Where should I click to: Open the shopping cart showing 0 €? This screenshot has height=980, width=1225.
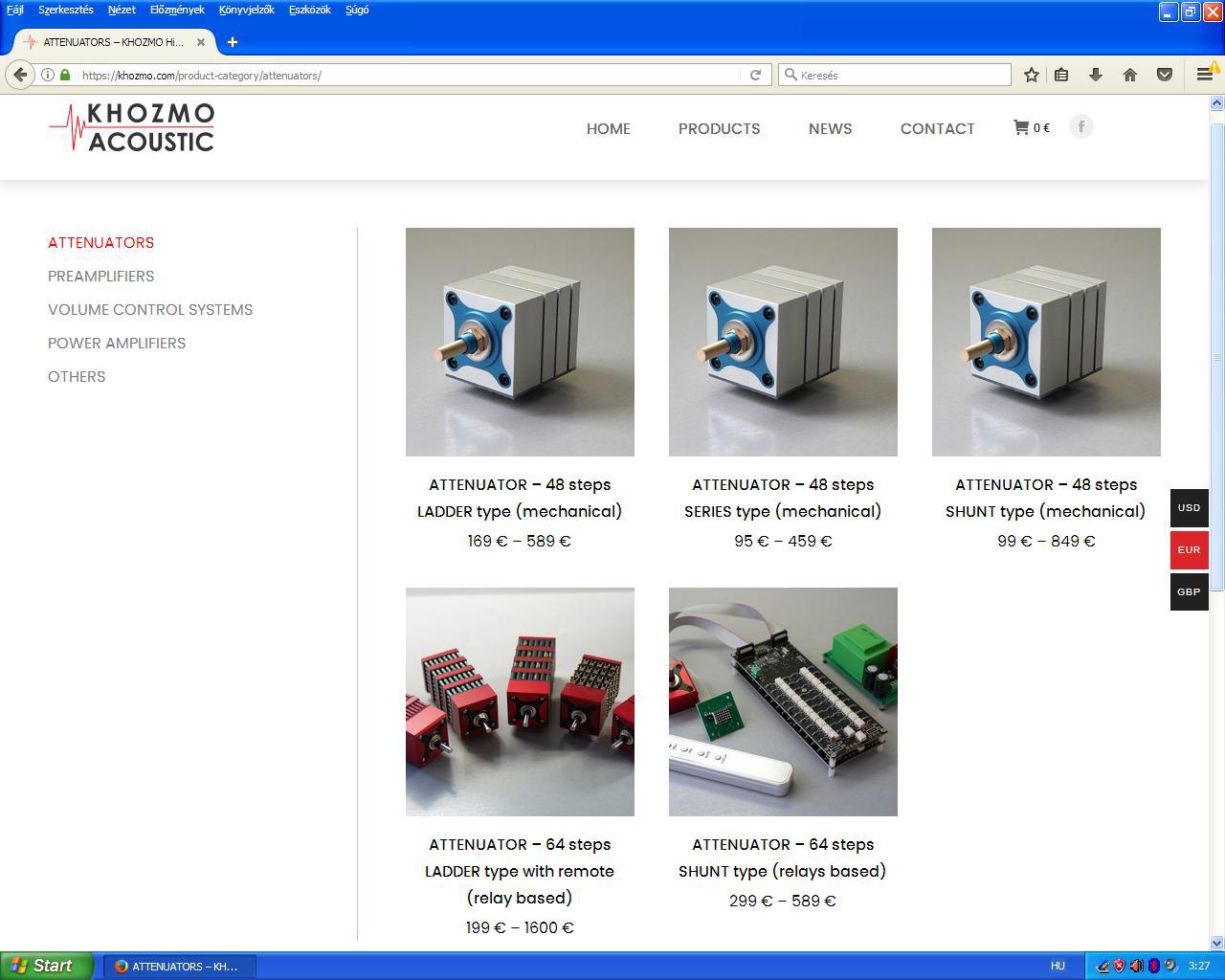click(1032, 127)
